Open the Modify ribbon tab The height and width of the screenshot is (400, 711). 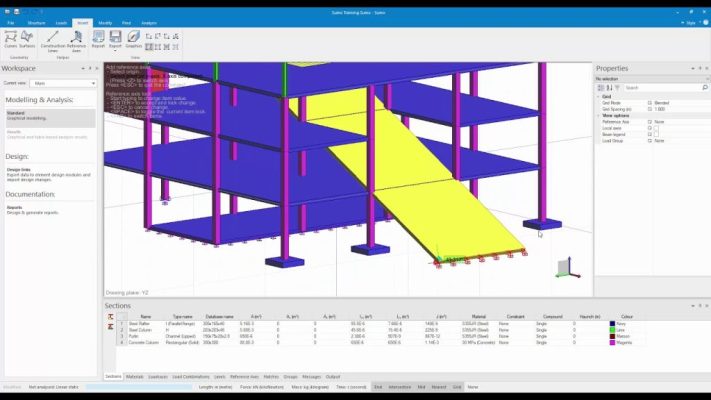pos(105,21)
